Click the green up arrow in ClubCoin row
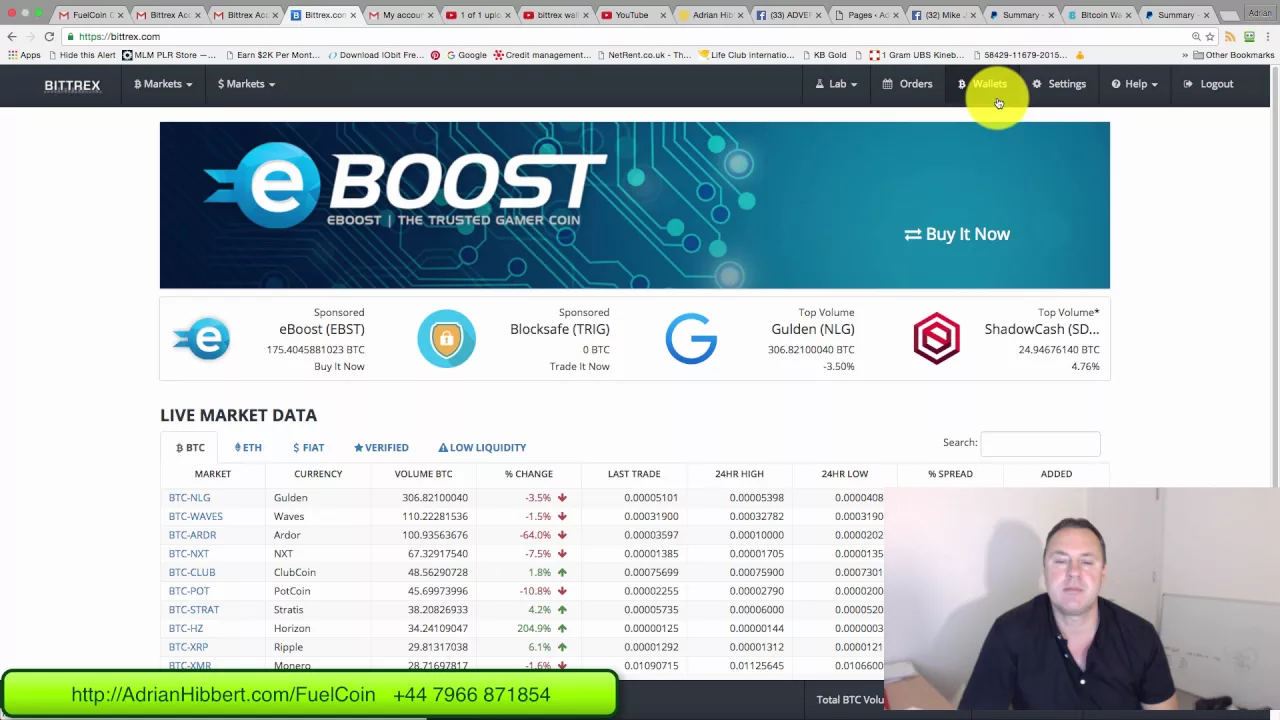This screenshot has height=720, width=1280. 562,572
